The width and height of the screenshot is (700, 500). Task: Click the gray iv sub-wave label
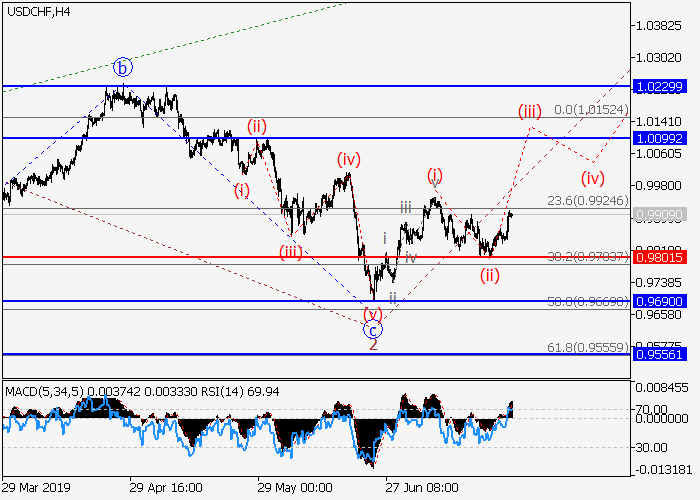tap(411, 257)
